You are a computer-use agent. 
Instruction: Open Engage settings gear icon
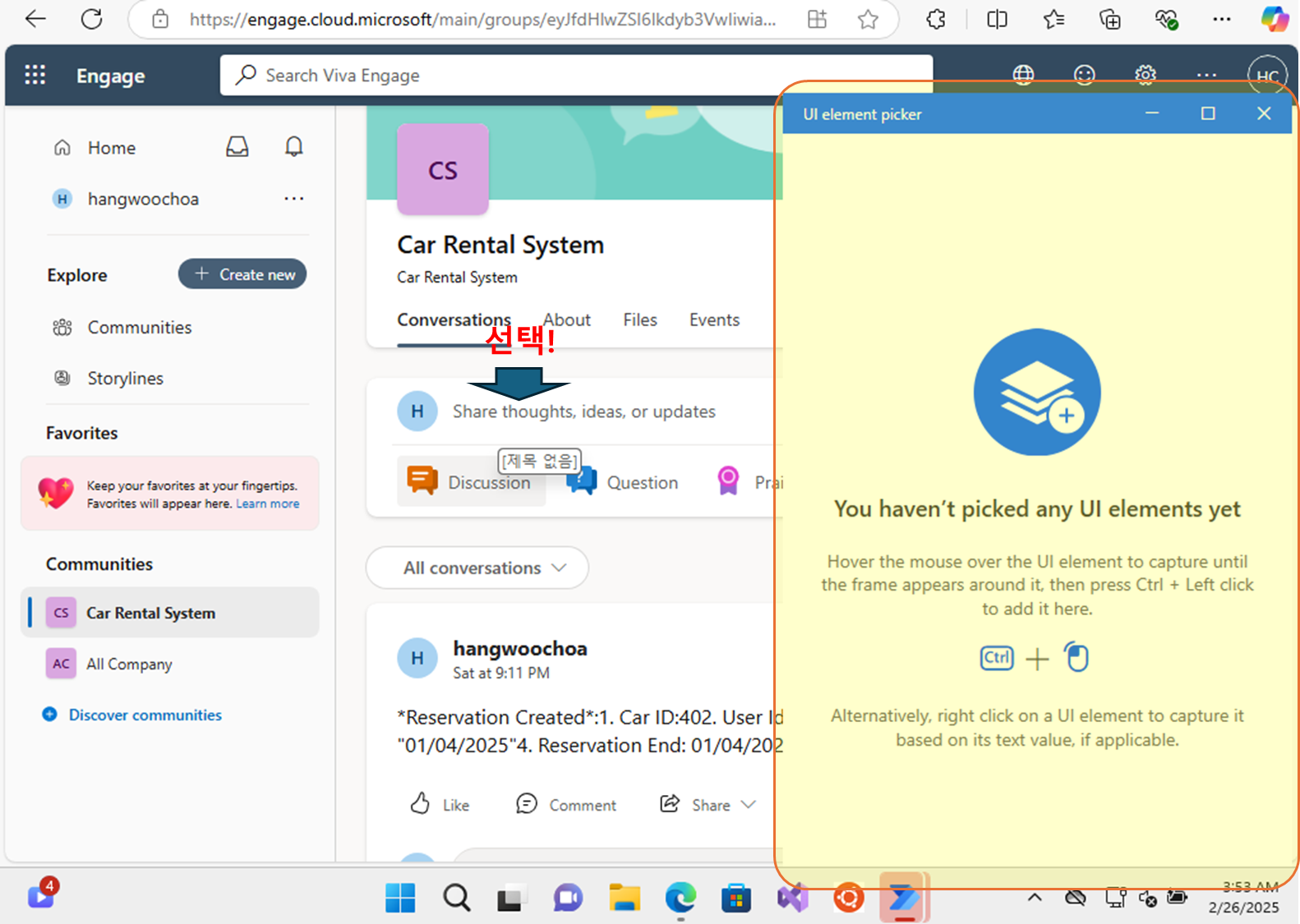coord(1146,76)
